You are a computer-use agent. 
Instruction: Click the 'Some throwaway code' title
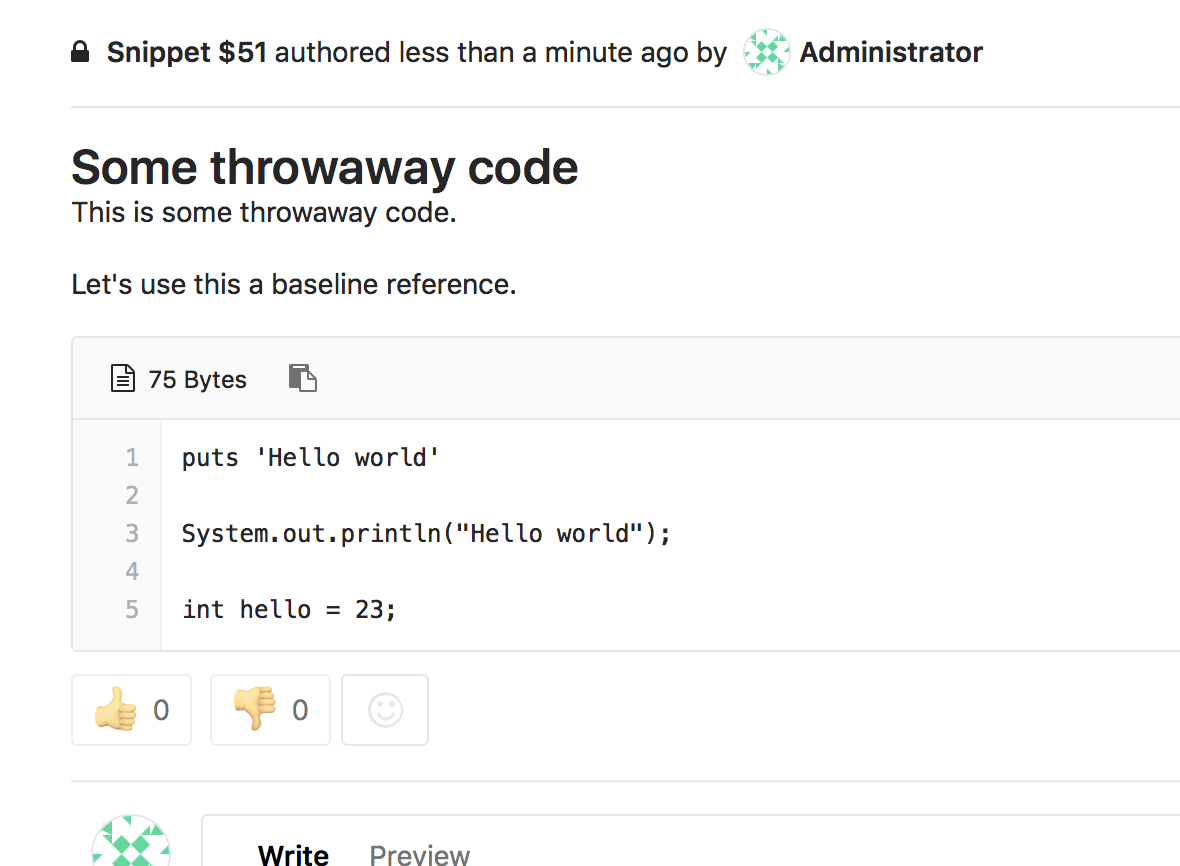coord(325,167)
